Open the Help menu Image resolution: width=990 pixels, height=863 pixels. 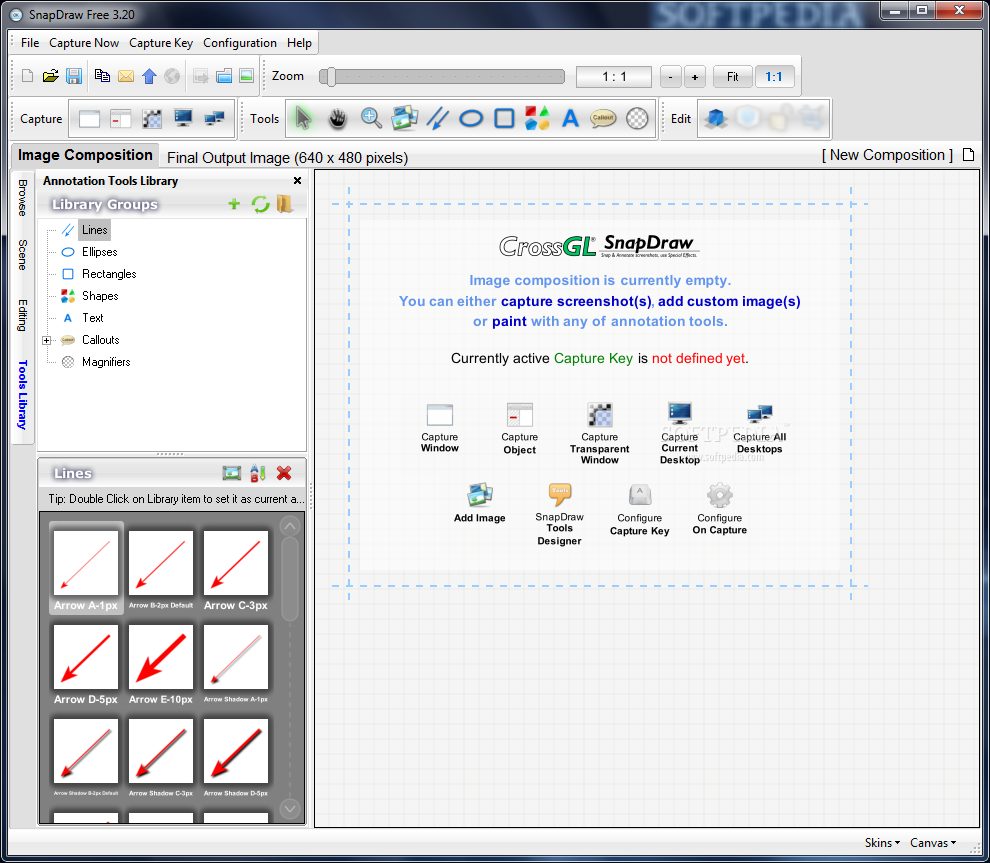pyautogui.click(x=299, y=43)
